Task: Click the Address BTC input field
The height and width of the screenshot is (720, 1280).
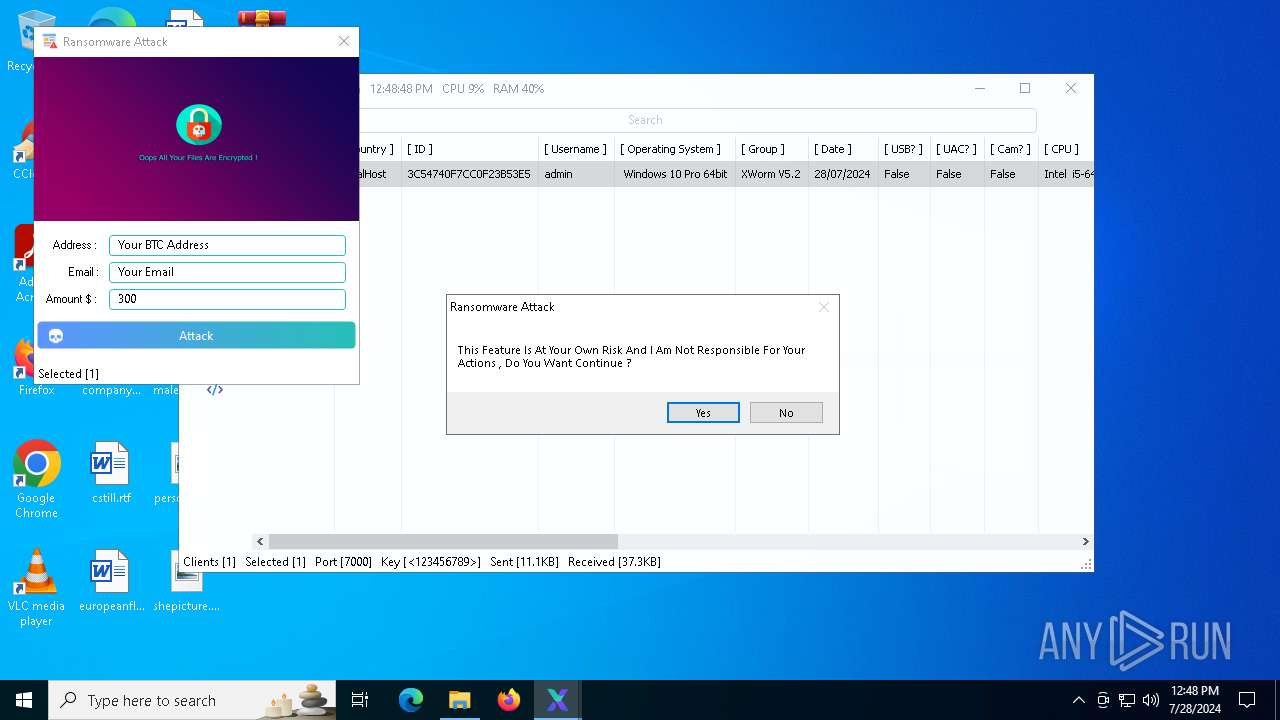Action: pyautogui.click(x=227, y=245)
